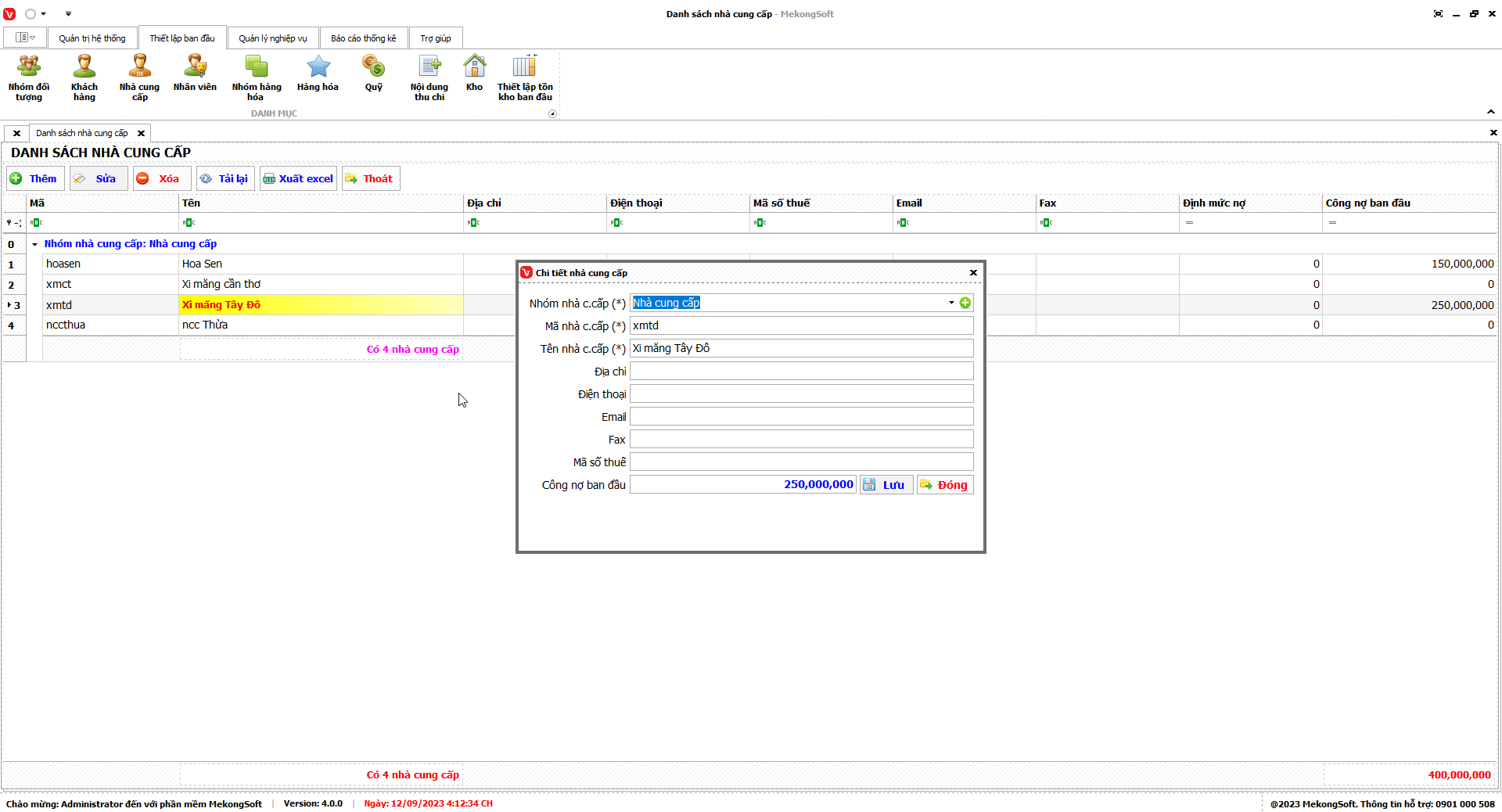The width and height of the screenshot is (1502, 812).
Task: Open Nhân viên list from ribbon
Action: (x=195, y=74)
